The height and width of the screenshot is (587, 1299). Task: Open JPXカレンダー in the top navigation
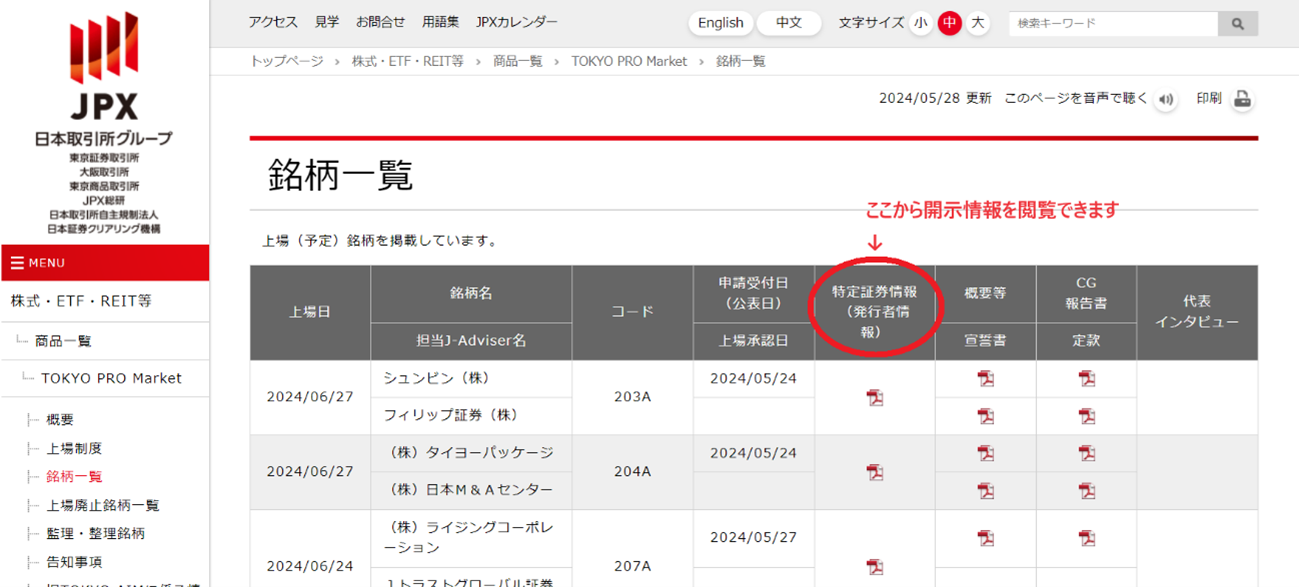click(517, 22)
